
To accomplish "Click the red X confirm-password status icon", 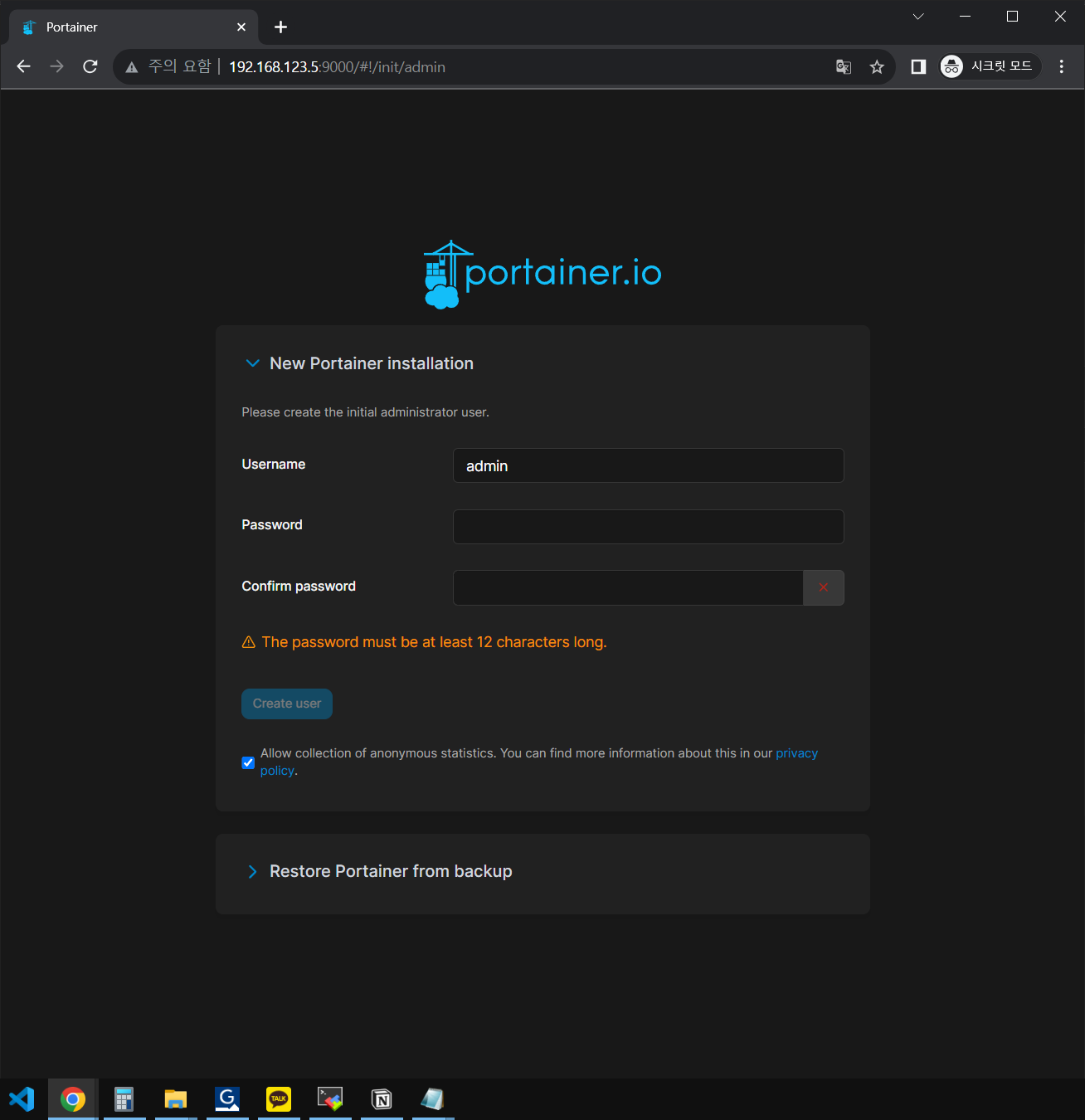I will coord(824,587).
